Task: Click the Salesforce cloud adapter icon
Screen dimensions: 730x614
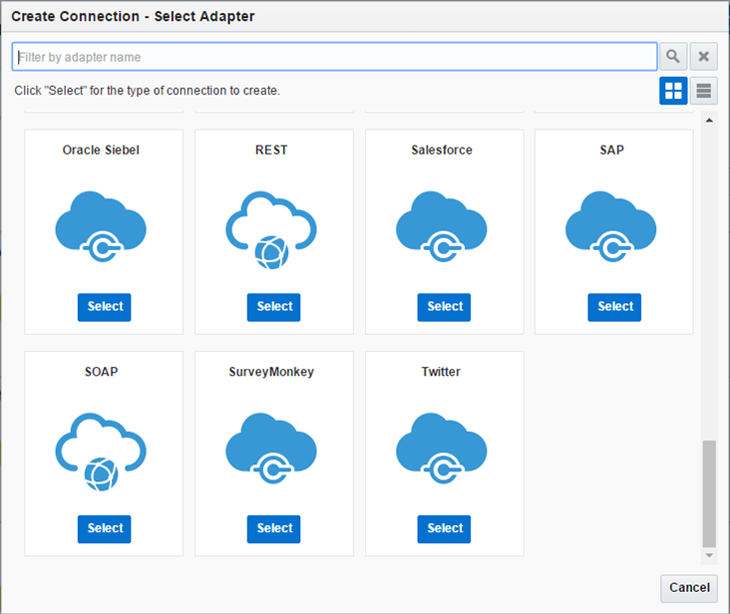Action: pyautogui.click(x=442, y=228)
